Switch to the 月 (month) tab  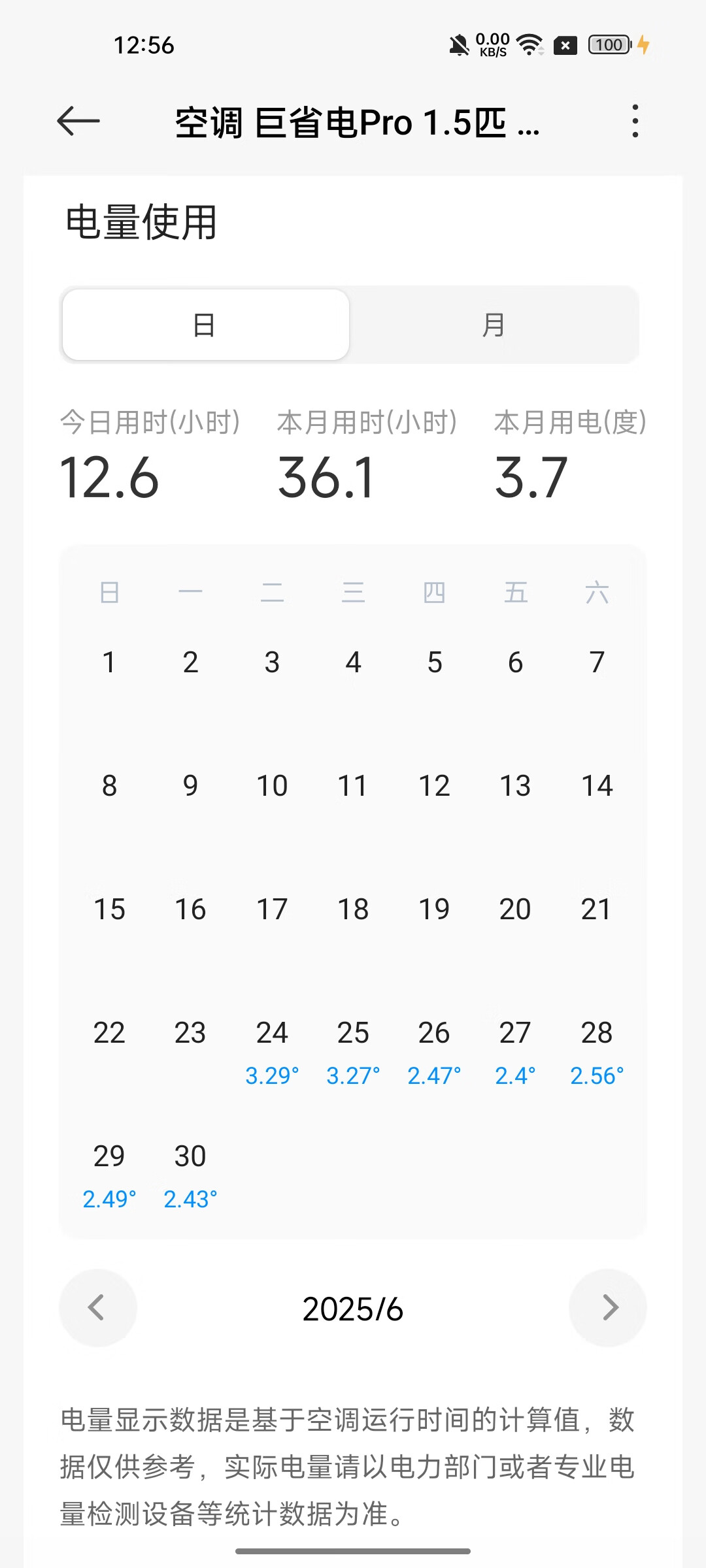pos(494,325)
